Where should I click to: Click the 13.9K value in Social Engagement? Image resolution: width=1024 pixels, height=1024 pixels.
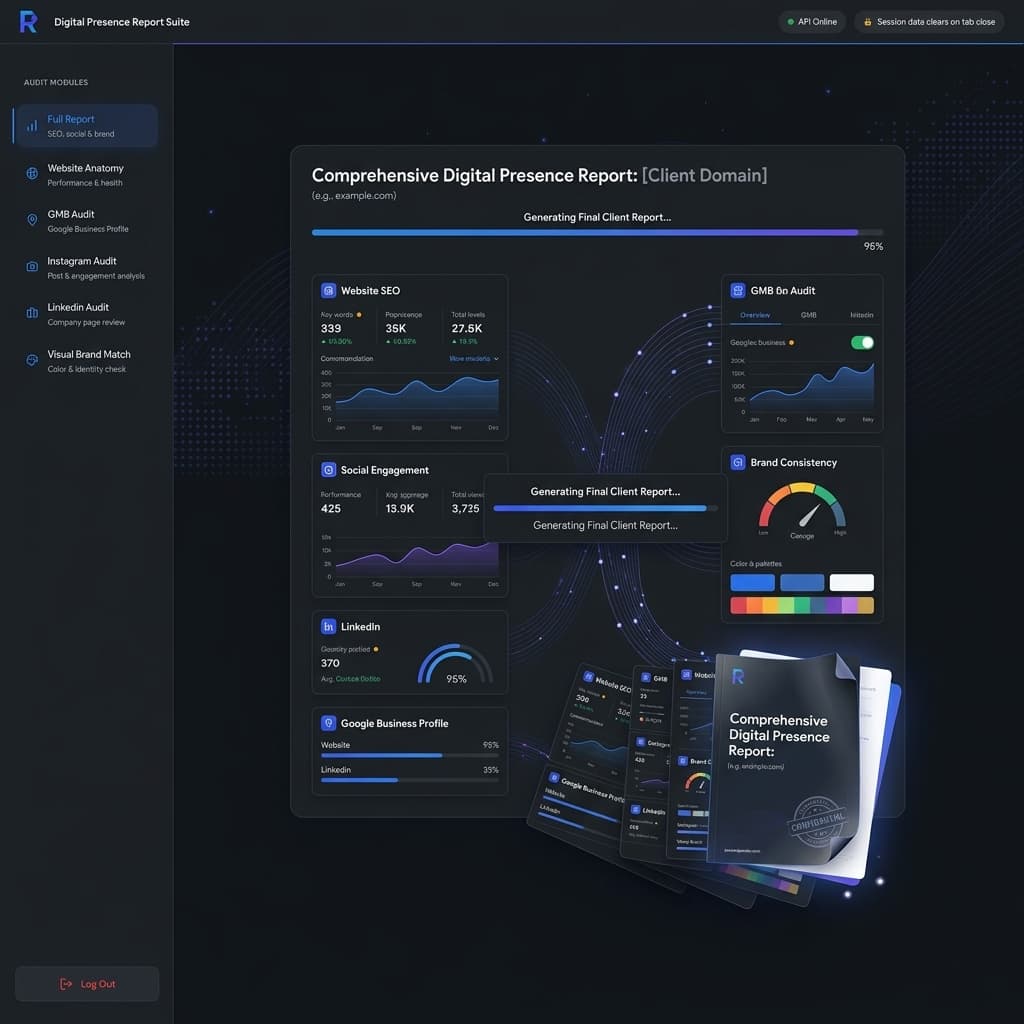[400, 508]
